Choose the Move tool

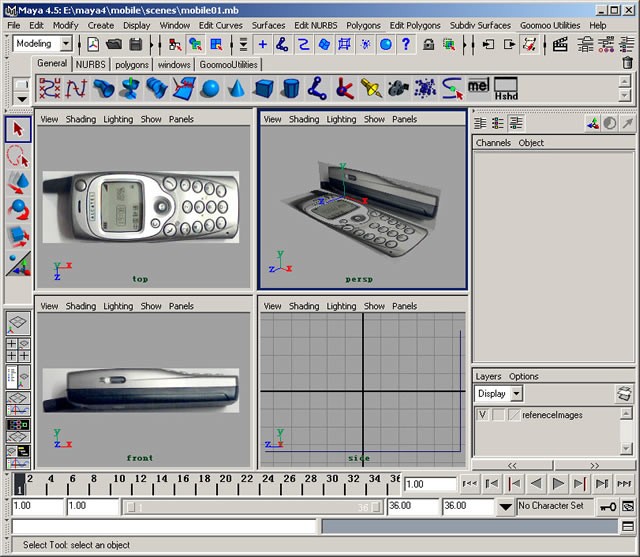(x=18, y=182)
